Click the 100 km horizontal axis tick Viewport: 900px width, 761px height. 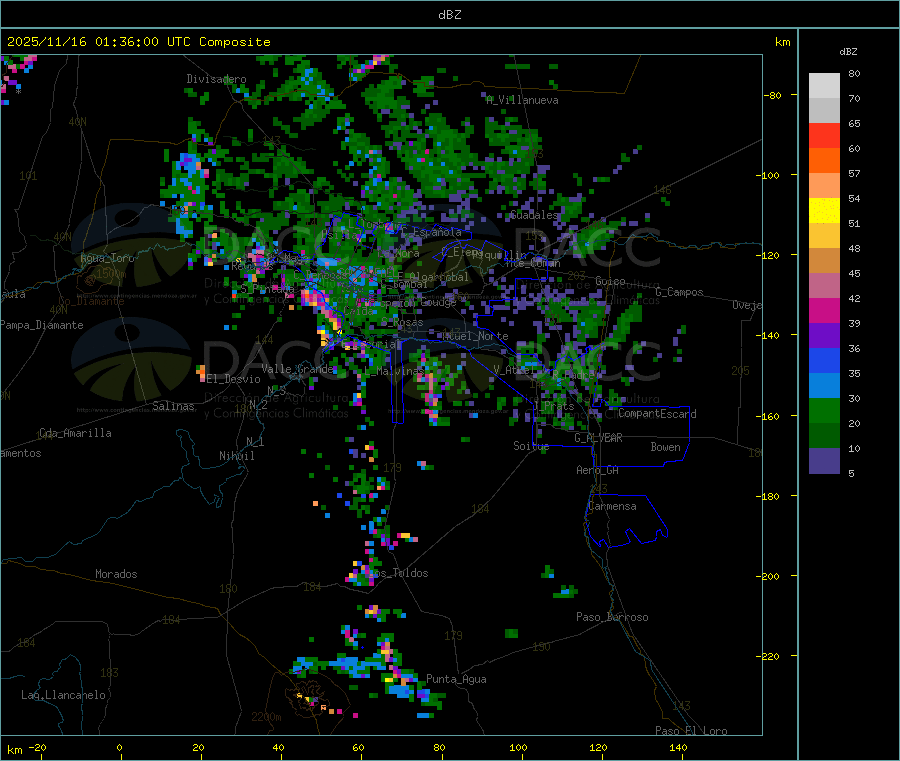pos(518,747)
